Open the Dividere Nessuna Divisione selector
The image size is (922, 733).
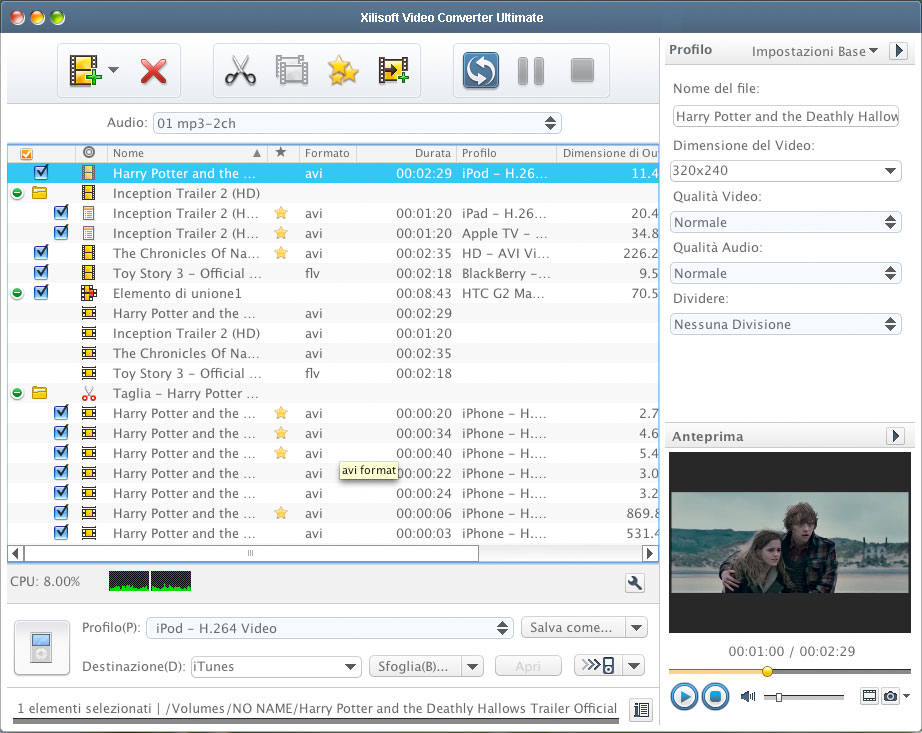coord(786,324)
